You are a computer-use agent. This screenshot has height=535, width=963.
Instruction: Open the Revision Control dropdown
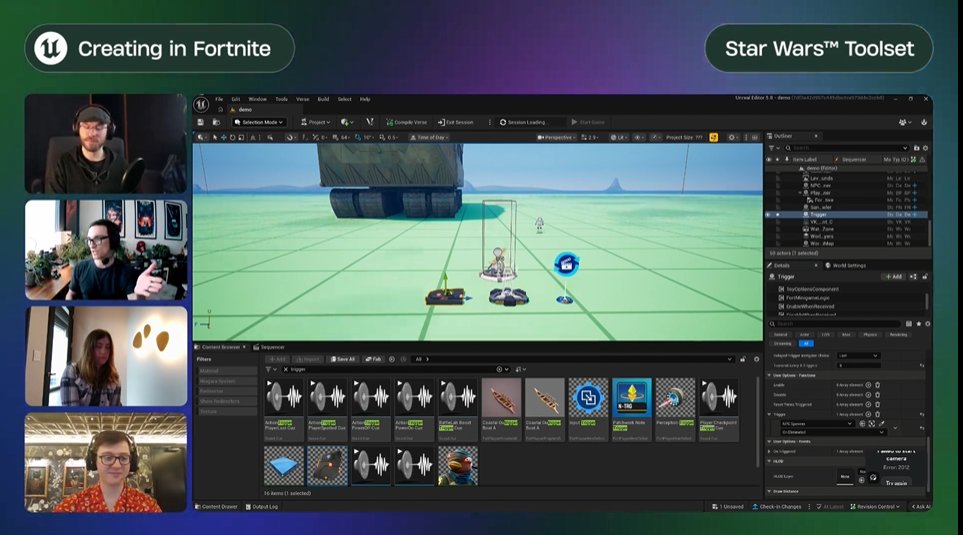point(876,507)
